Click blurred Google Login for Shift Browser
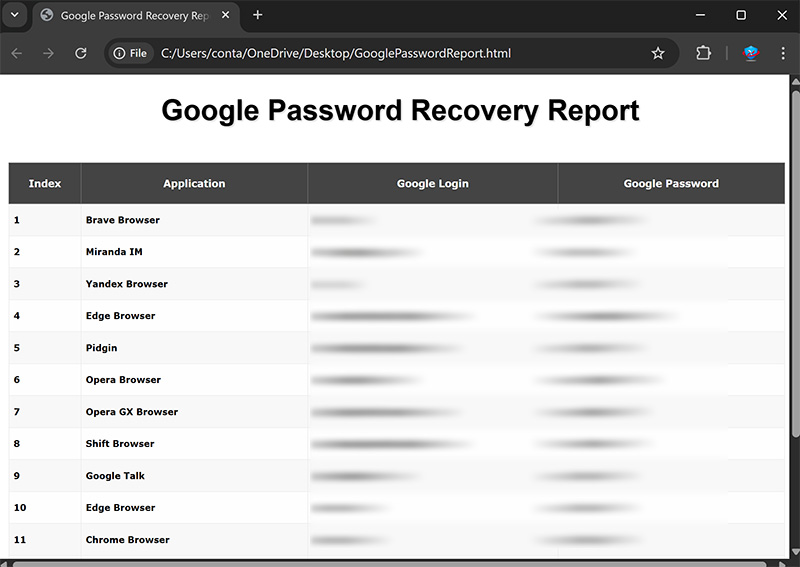The width and height of the screenshot is (800, 567). 391,444
